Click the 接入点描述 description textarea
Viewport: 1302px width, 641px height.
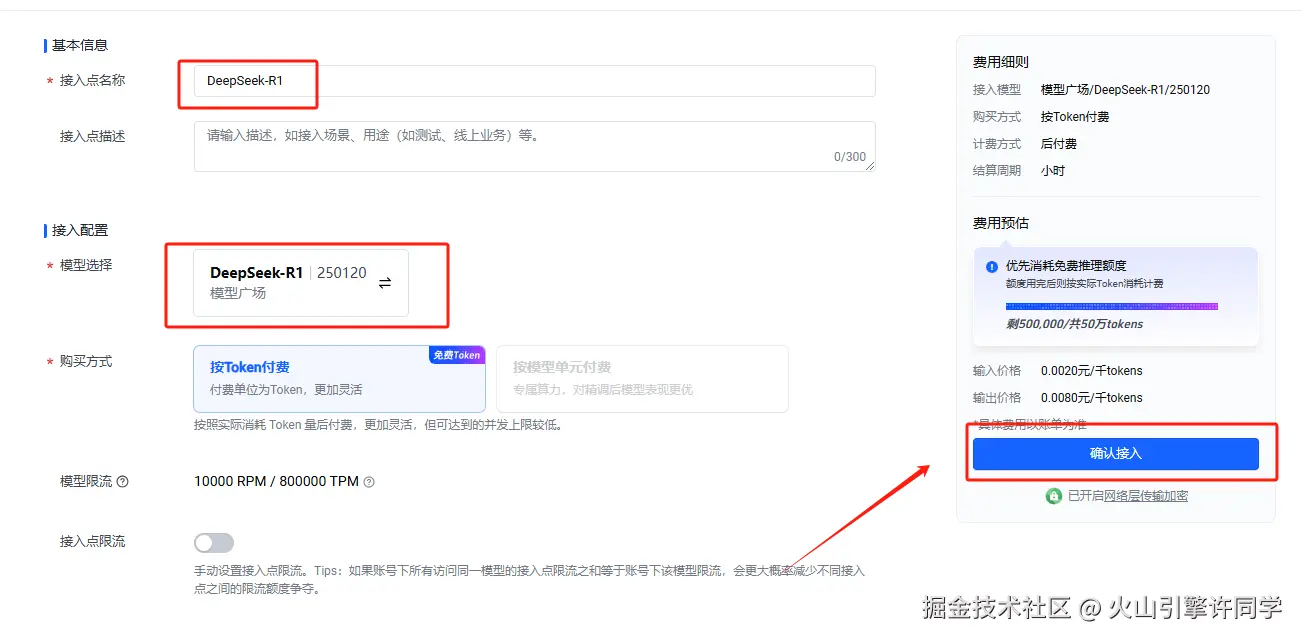[534, 147]
